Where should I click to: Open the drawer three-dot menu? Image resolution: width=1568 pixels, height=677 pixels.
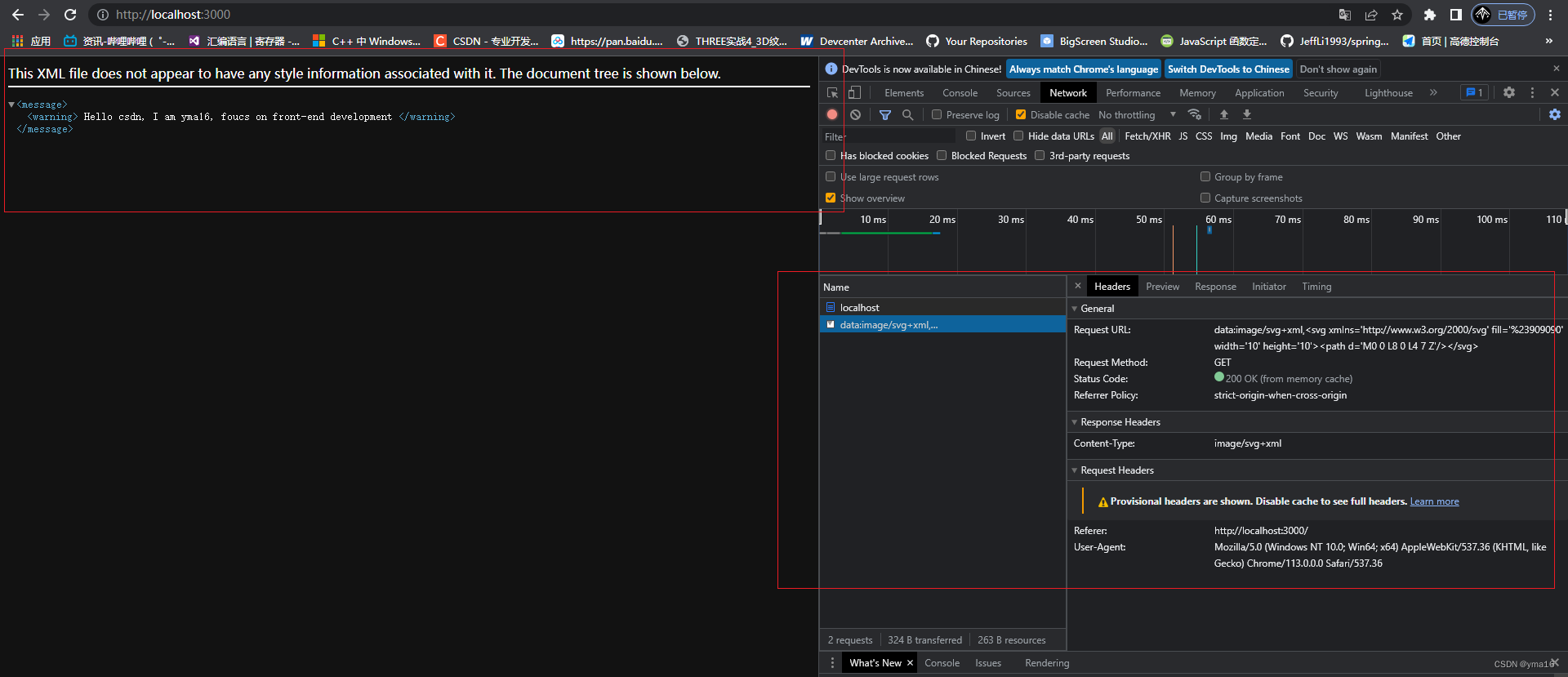click(x=832, y=662)
